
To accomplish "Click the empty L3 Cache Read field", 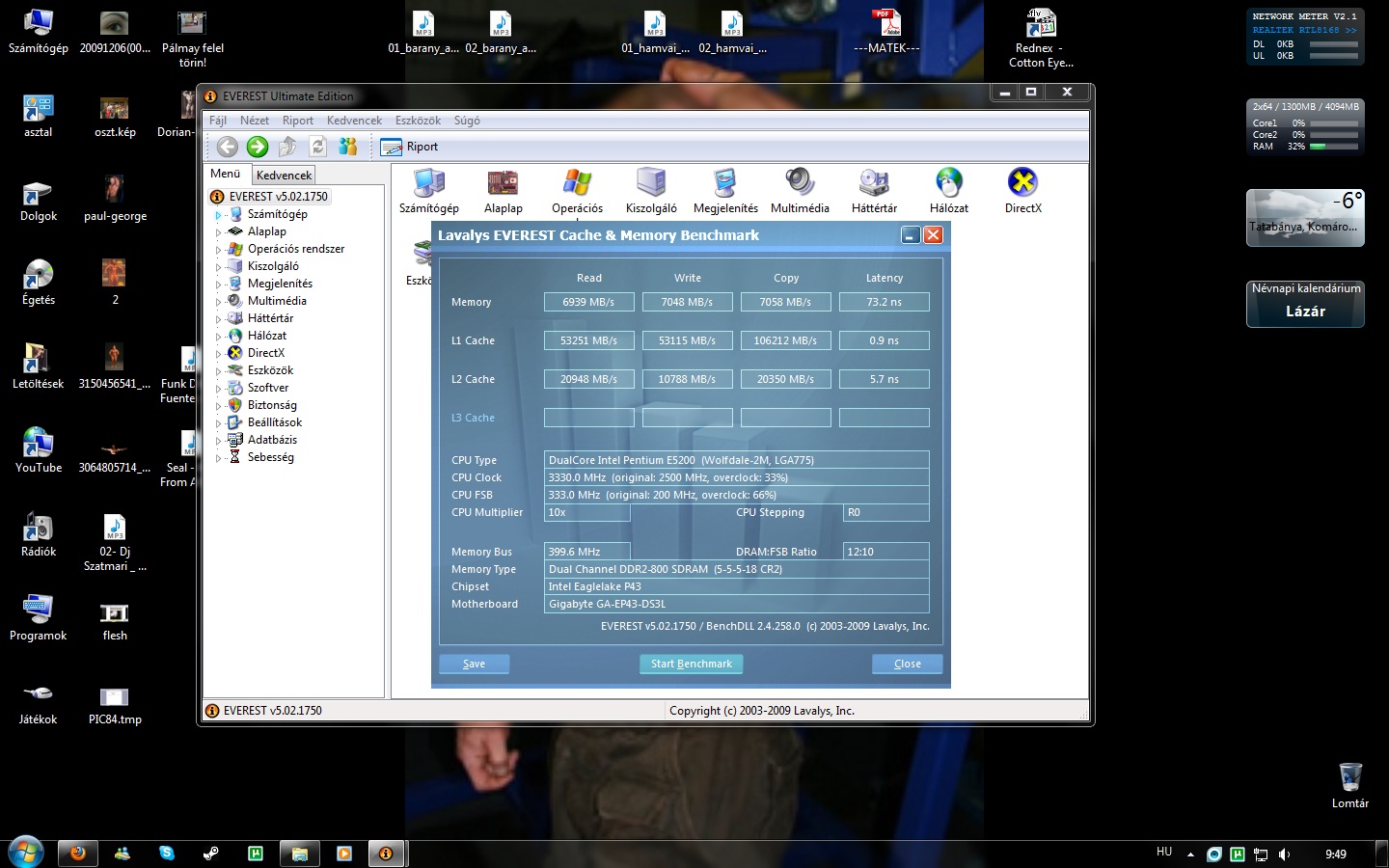I will (588, 418).
